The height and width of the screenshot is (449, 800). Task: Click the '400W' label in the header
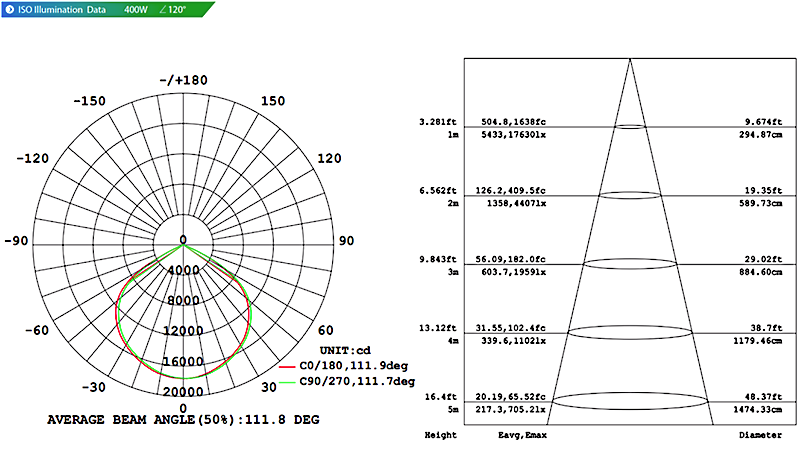pos(136,9)
